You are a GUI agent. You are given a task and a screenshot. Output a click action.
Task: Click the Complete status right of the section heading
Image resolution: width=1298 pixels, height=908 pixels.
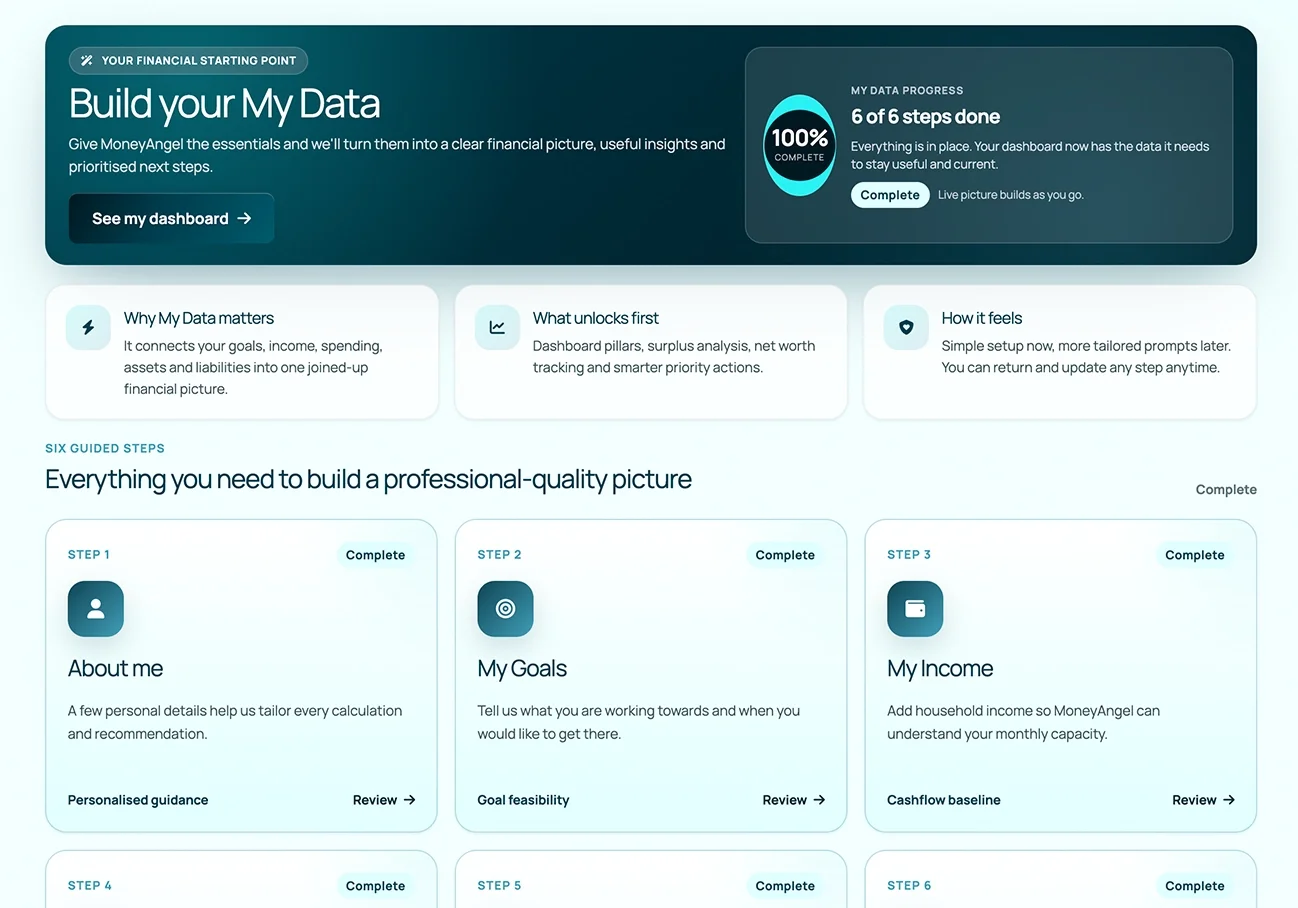(x=1226, y=490)
